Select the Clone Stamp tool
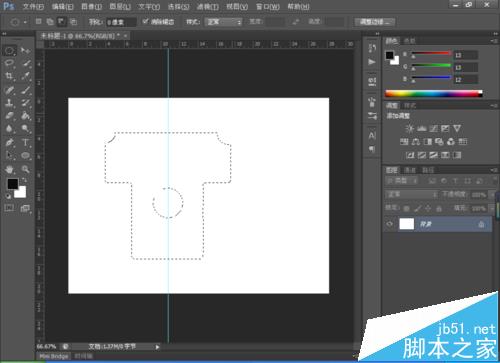The height and width of the screenshot is (363, 500). coord(9,103)
